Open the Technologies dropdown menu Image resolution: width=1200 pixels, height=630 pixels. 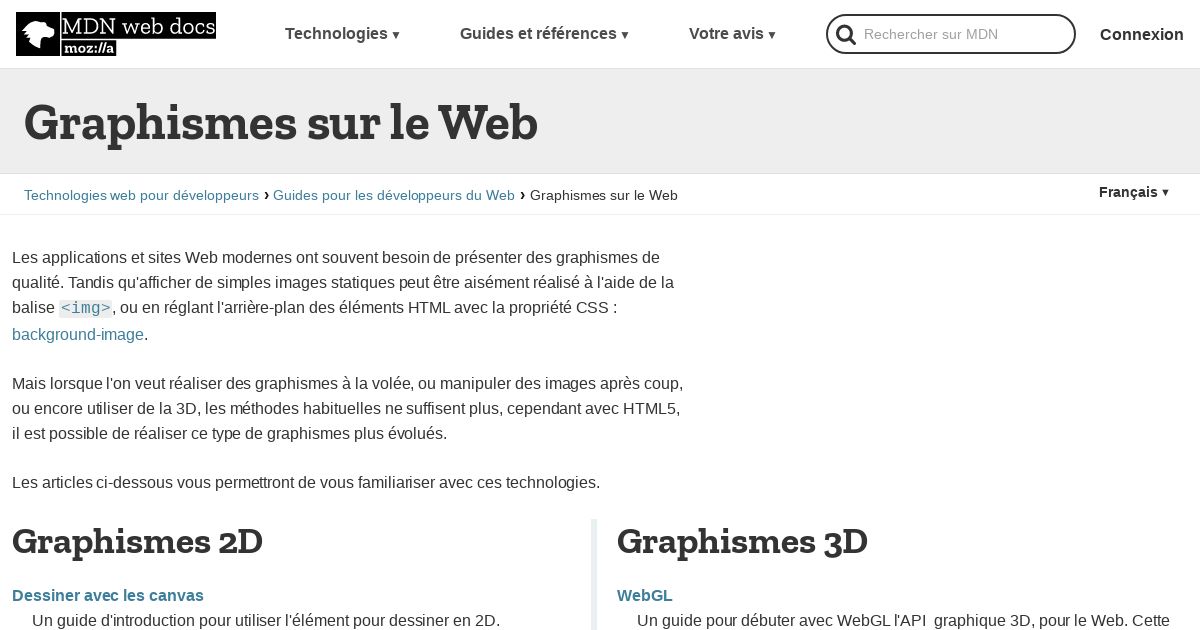(342, 34)
